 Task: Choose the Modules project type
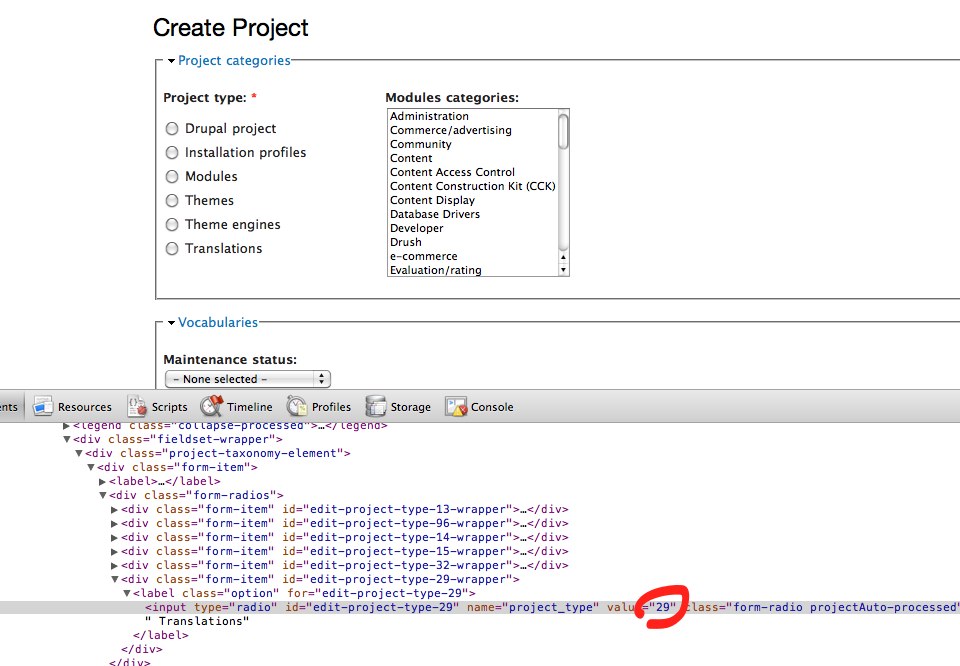coord(172,177)
